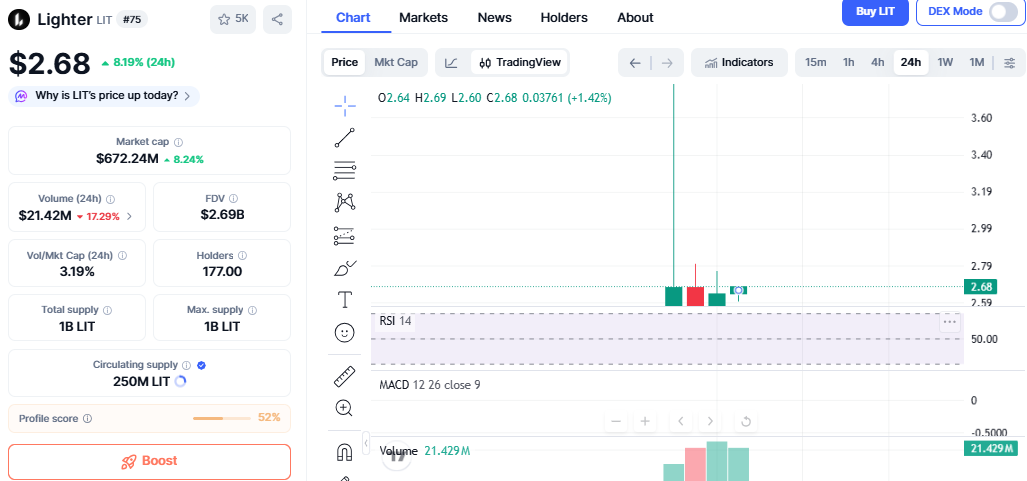Switch chart to Mkt Cap view
Image resolution: width=1027 pixels, height=481 pixels.
[396, 62]
